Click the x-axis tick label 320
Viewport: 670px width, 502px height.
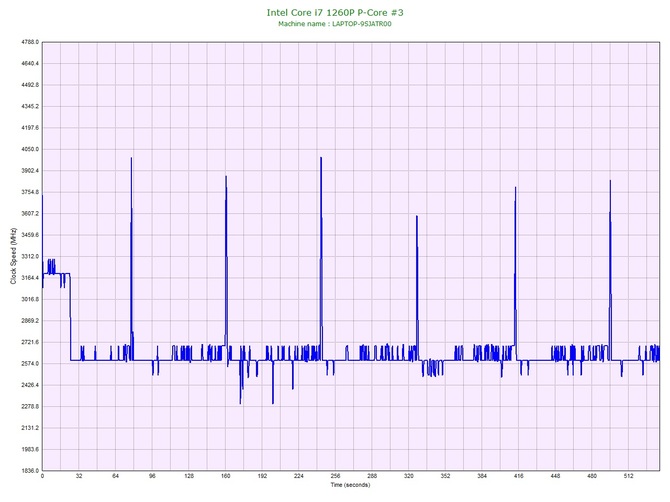tap(409, 476)
